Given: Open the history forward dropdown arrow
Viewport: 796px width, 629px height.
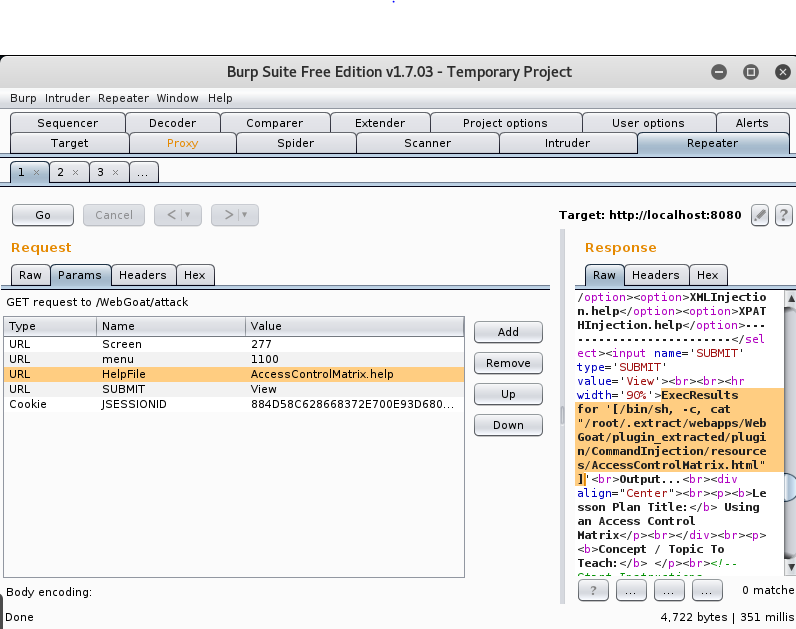Looking at the screenshot, I should coord(244,215).
